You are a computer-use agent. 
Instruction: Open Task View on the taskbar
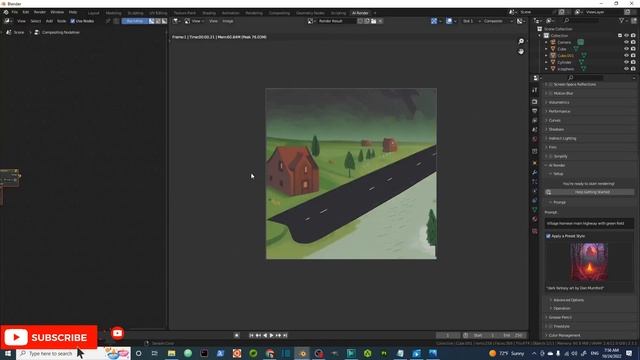tap(155, 353)
